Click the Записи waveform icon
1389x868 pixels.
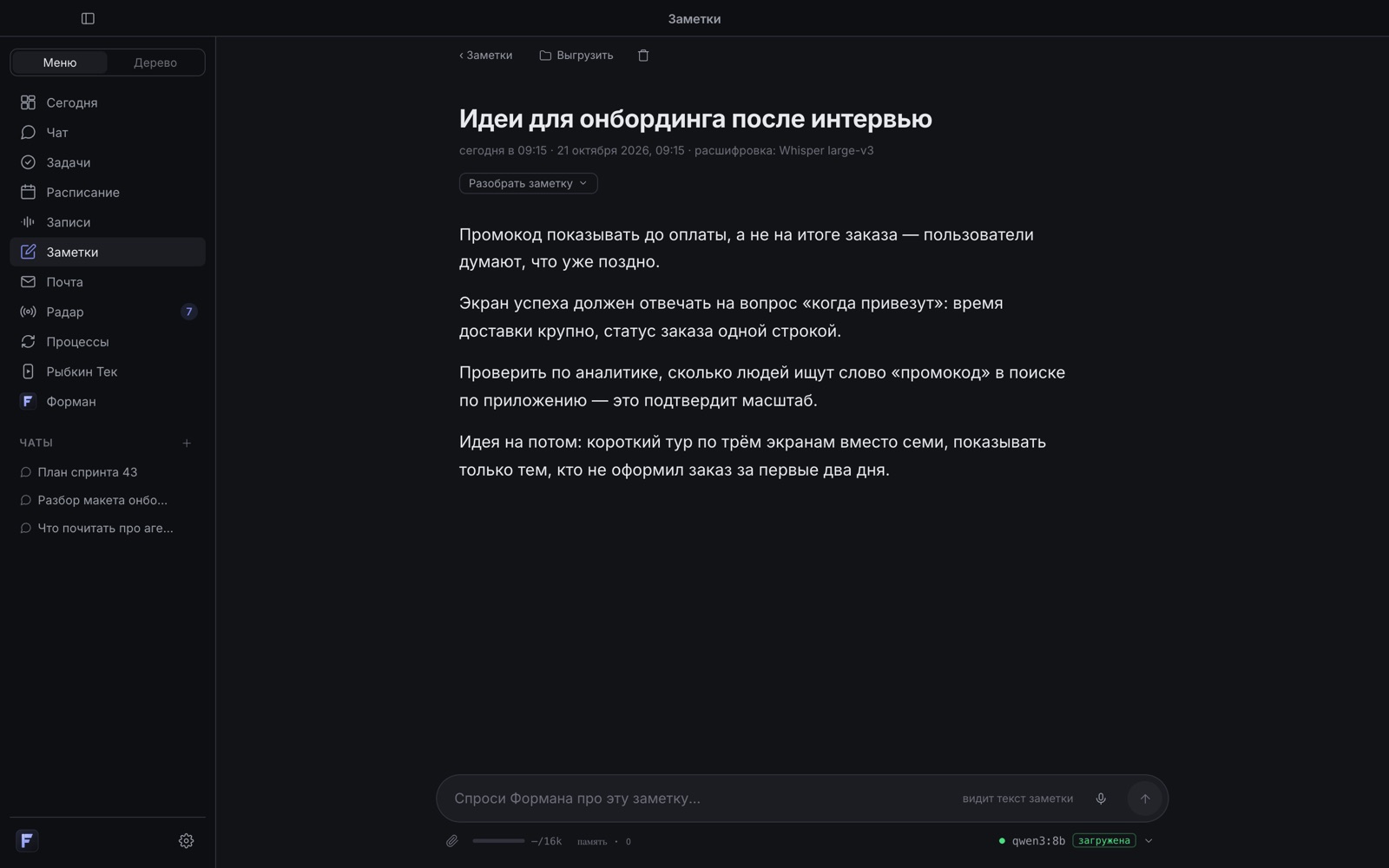point(28,222)
